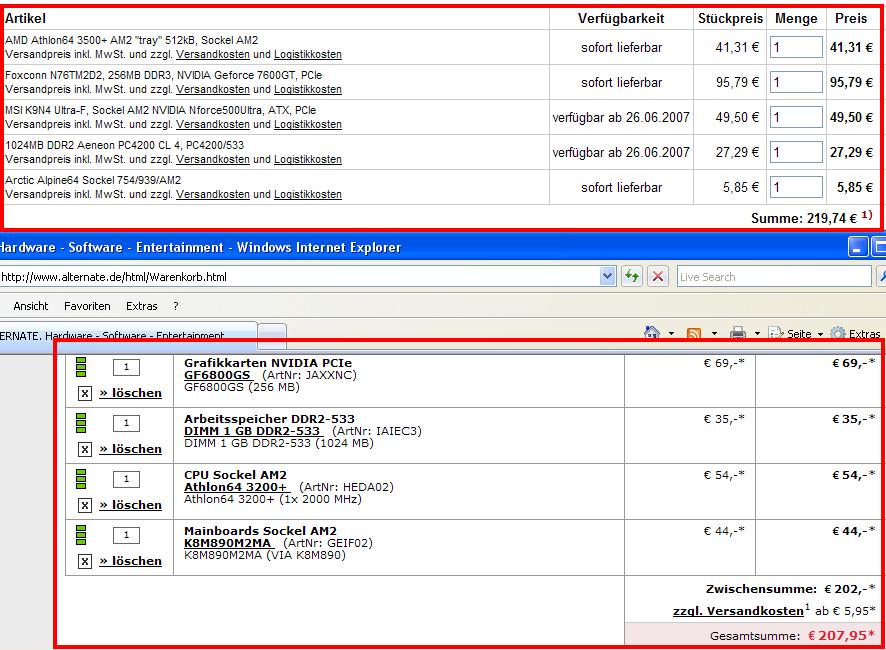The height and width of the screenshot is (650, 886).
Task: Click the Home icon in the IE toolbar
Action: click(652, 332)
